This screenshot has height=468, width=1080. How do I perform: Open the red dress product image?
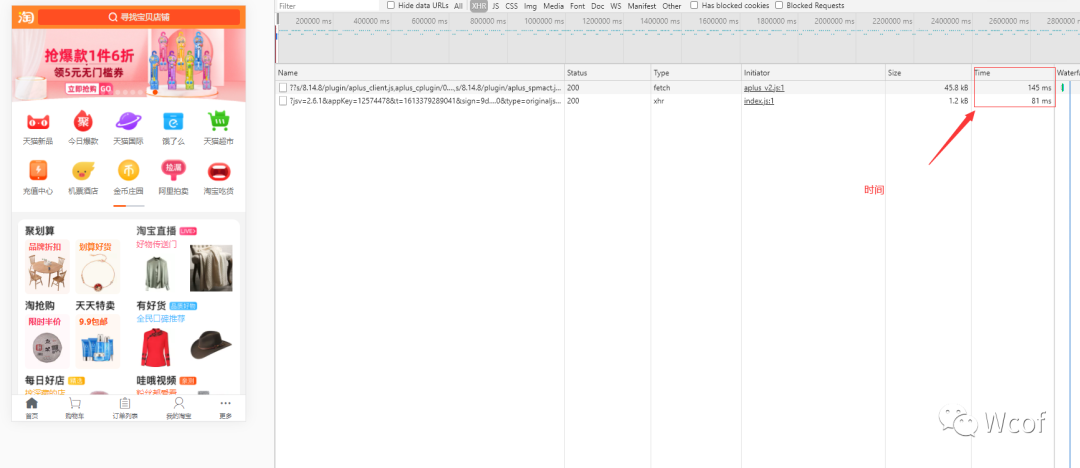(156, 347)
